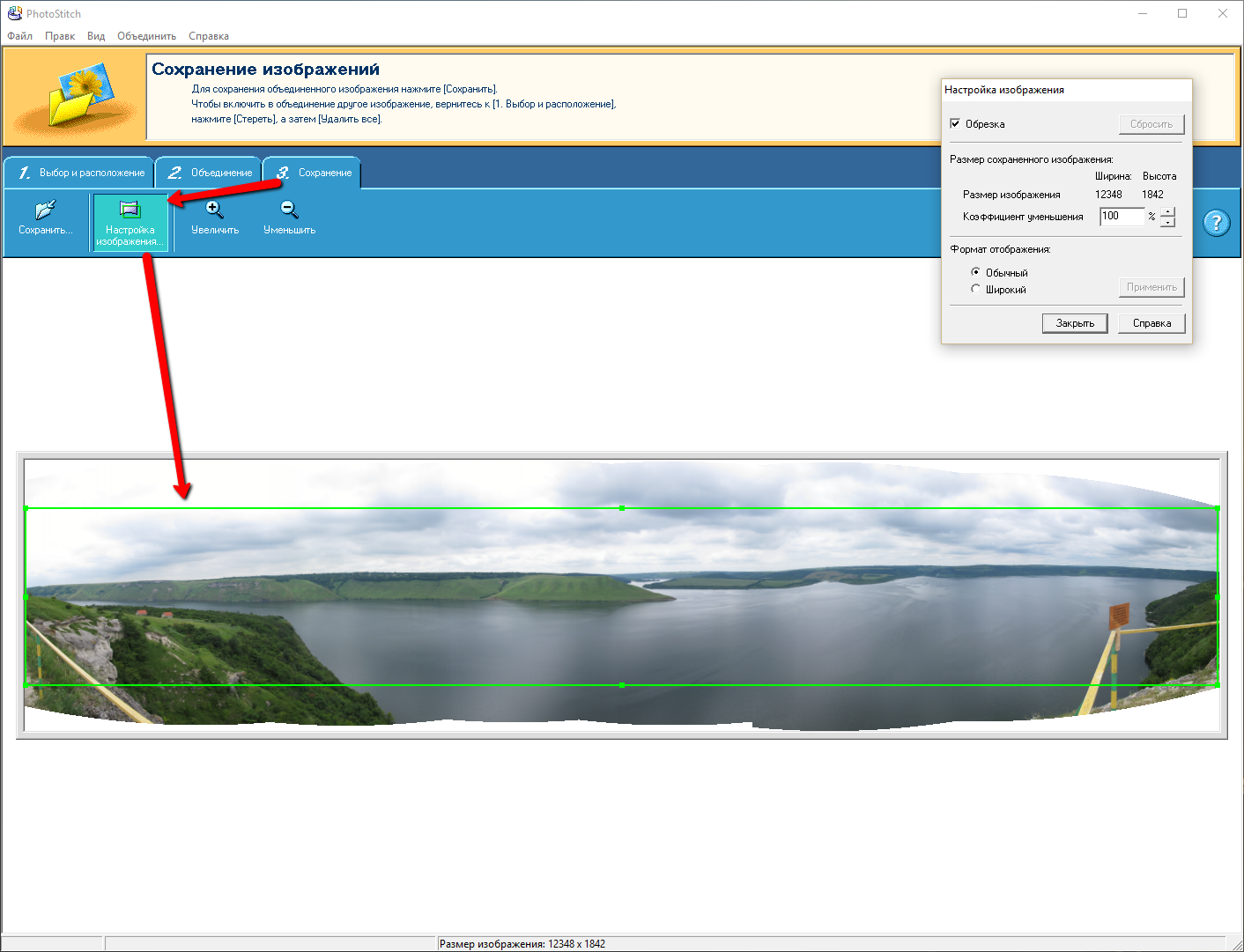Increase the reduction coefficient with up arrow
Screen dimensions: 1244x952
pyautogui.click(x=1167, y=211)
